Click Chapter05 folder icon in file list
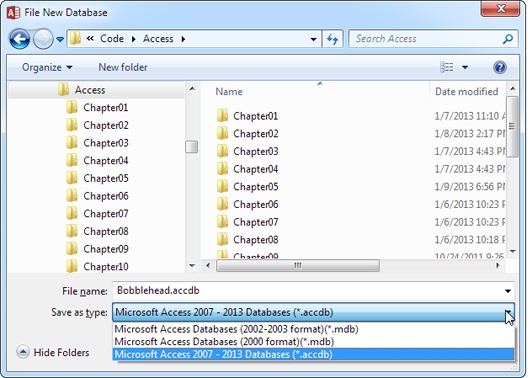 point(223,186)
